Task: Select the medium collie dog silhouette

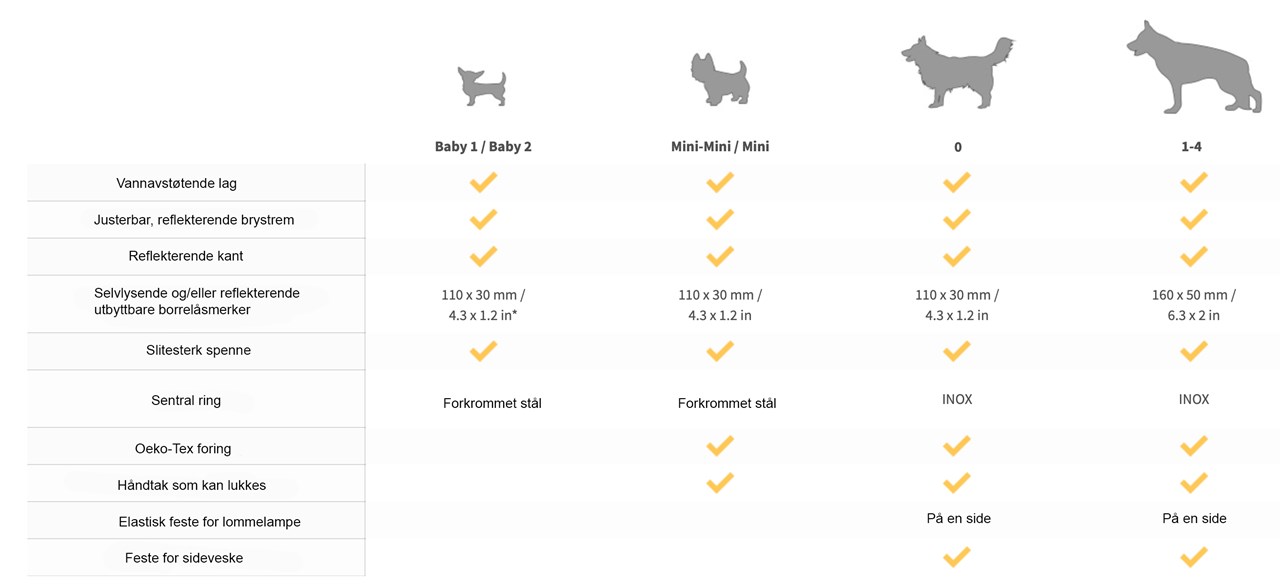Action: (x=957, y=71)
